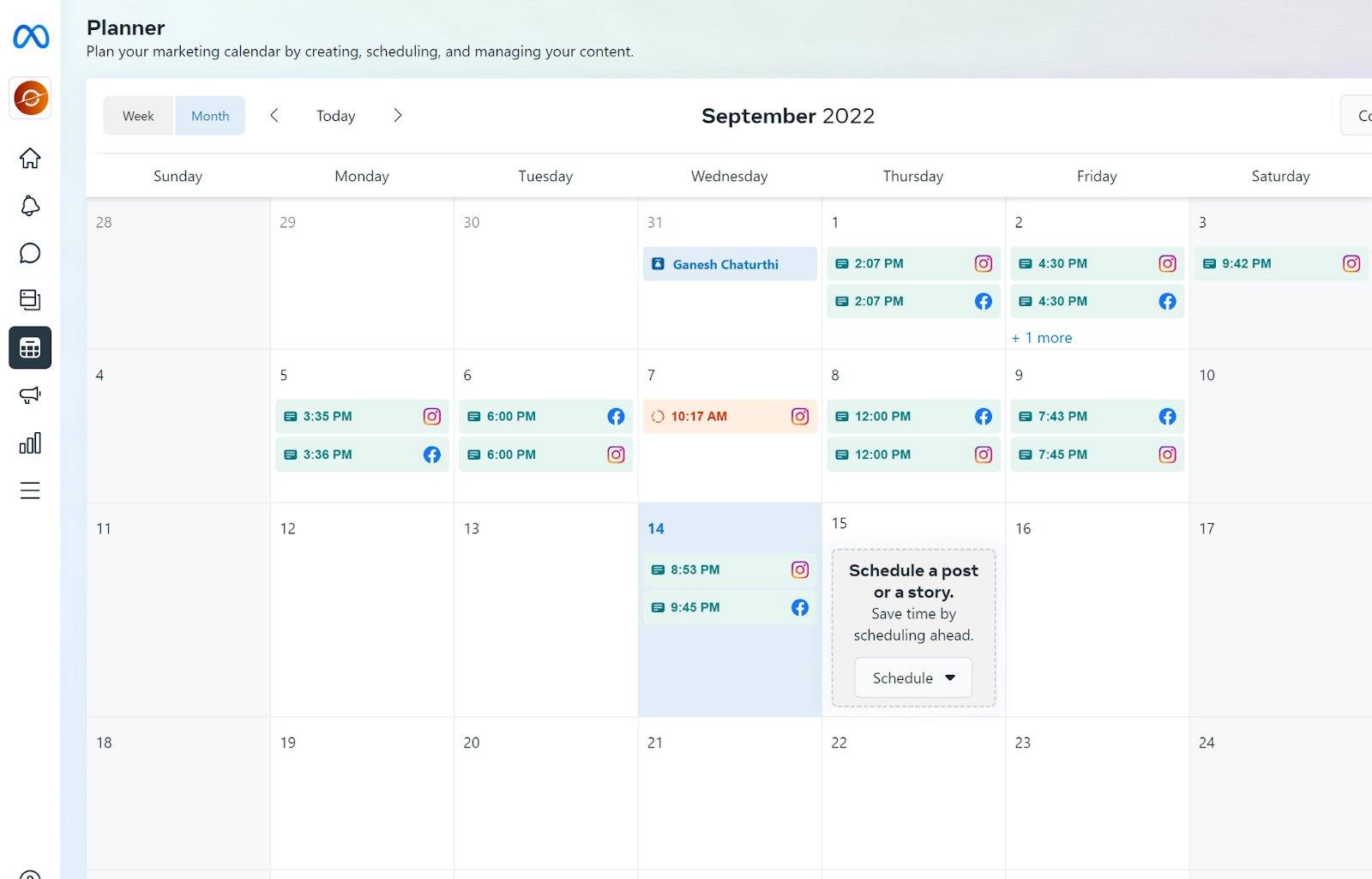Click the September 2022 month title
This screenshot has width=1372, height=879.
click(x=788, y=116)
